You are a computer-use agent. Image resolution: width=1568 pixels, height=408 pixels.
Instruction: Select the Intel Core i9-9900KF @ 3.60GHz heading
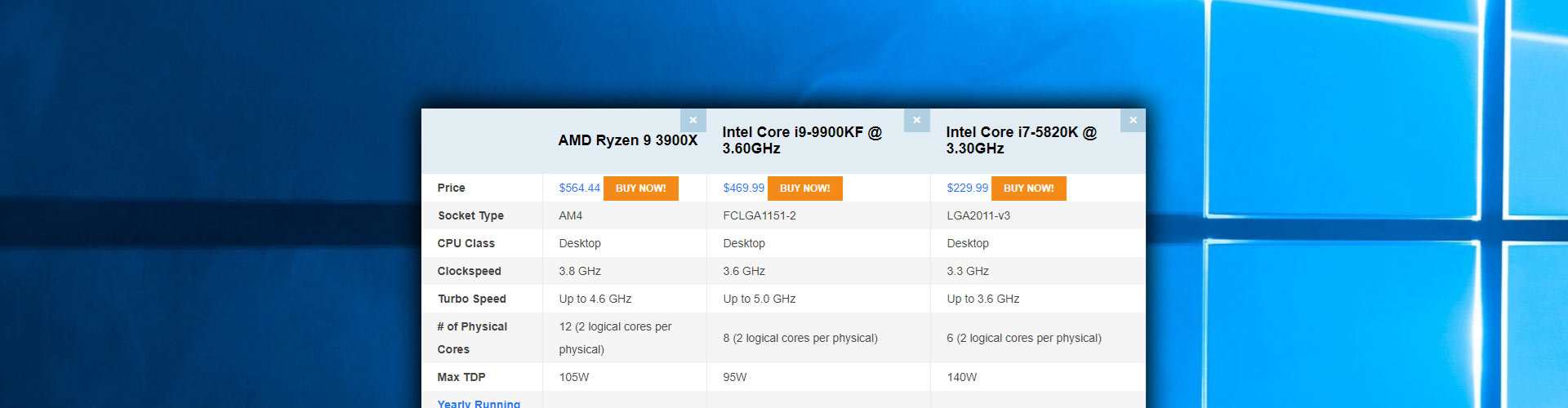coord(802,140)
